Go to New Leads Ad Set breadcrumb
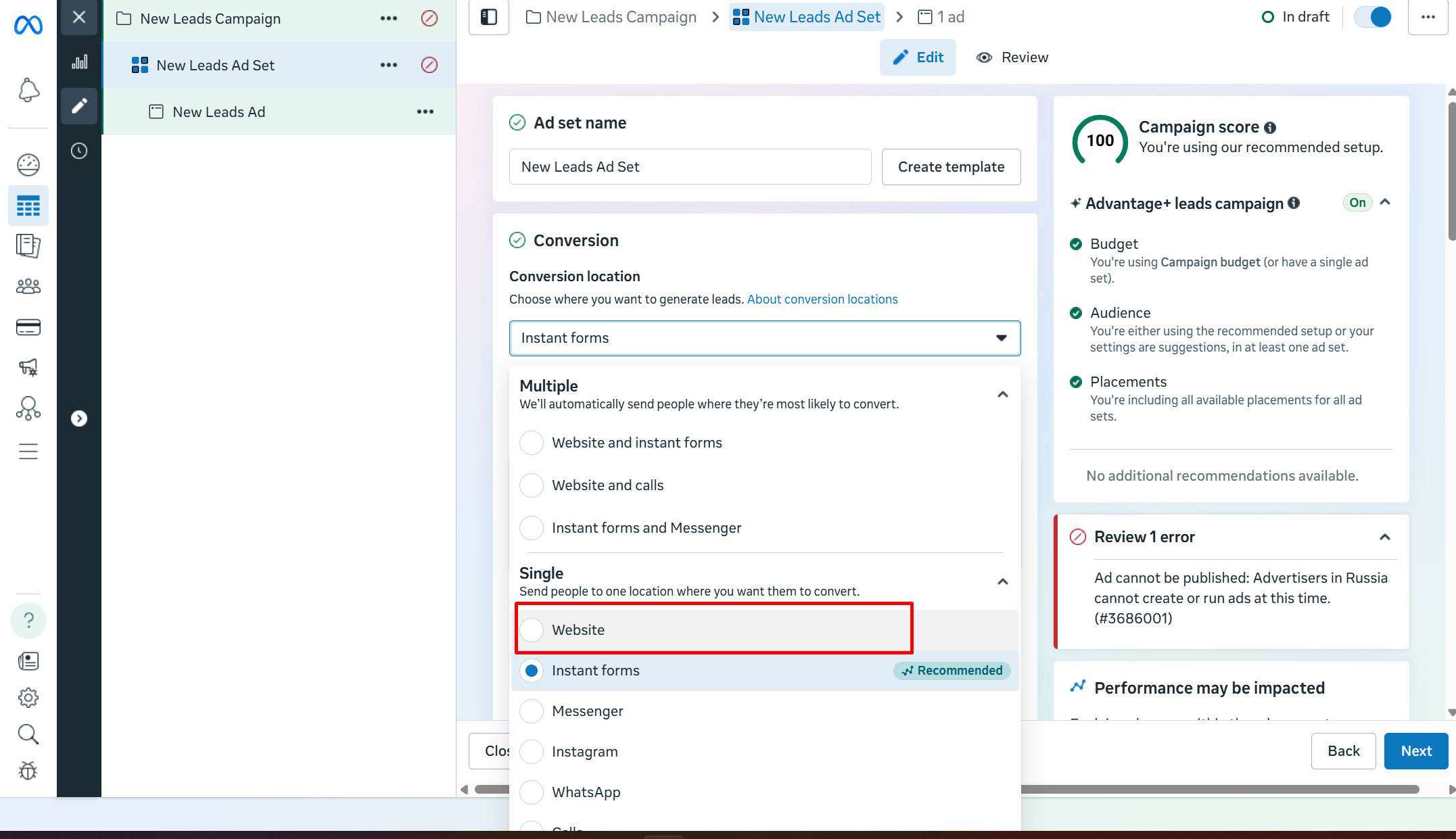 807,17
